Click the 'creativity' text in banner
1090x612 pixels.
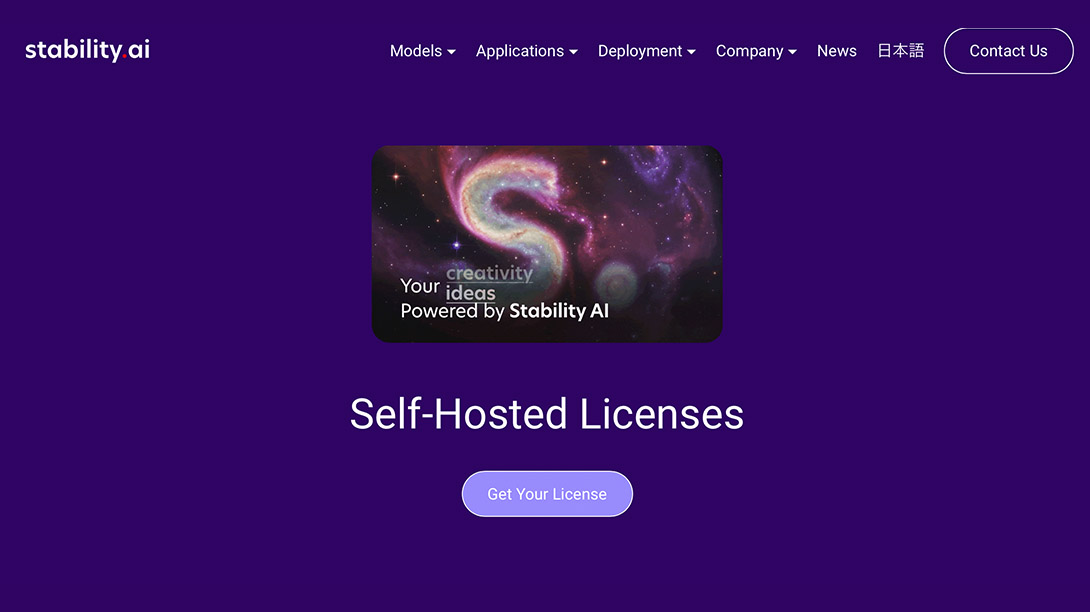489,273
